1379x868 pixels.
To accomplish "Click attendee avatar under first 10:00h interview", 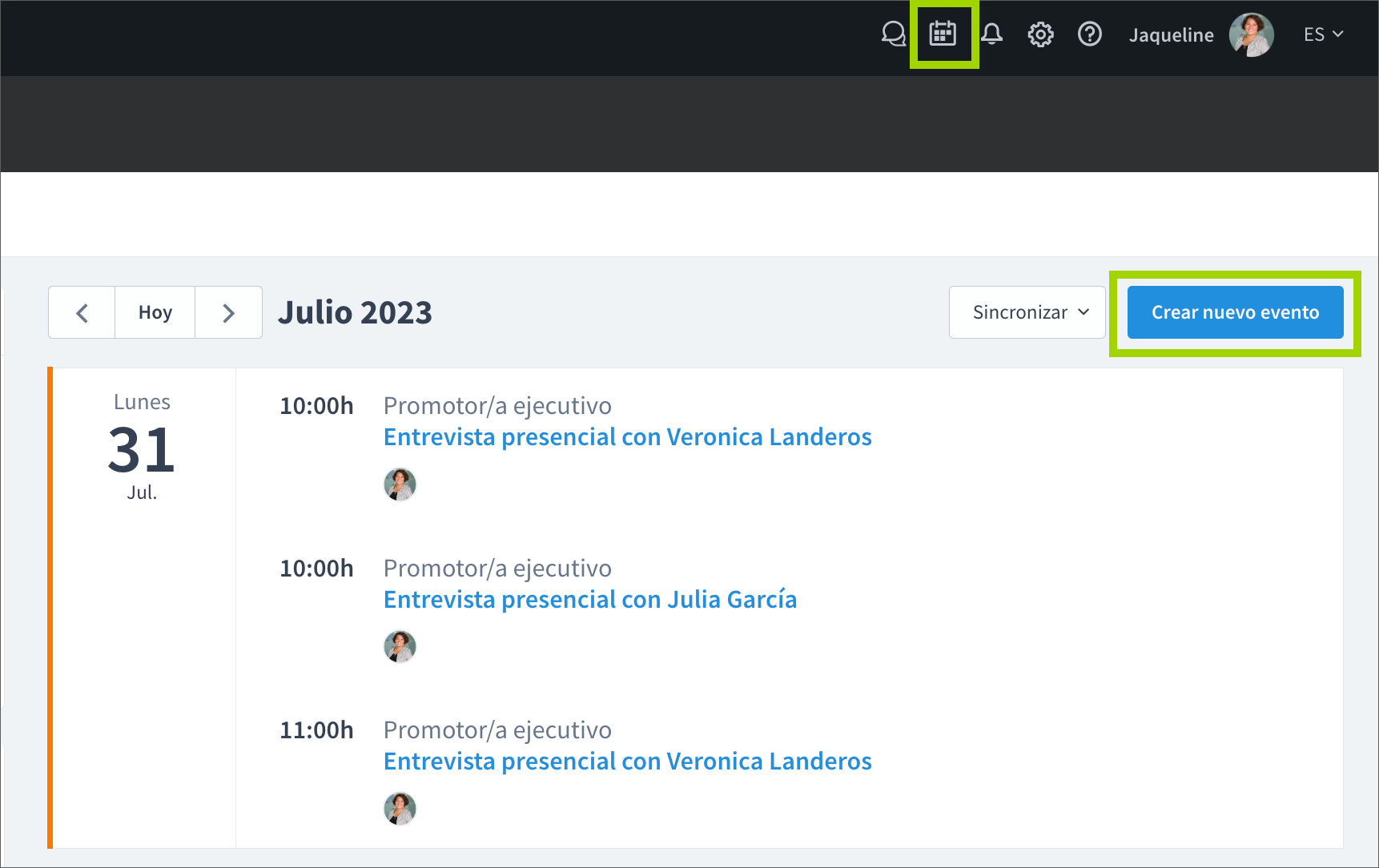I will coord(400,484).
